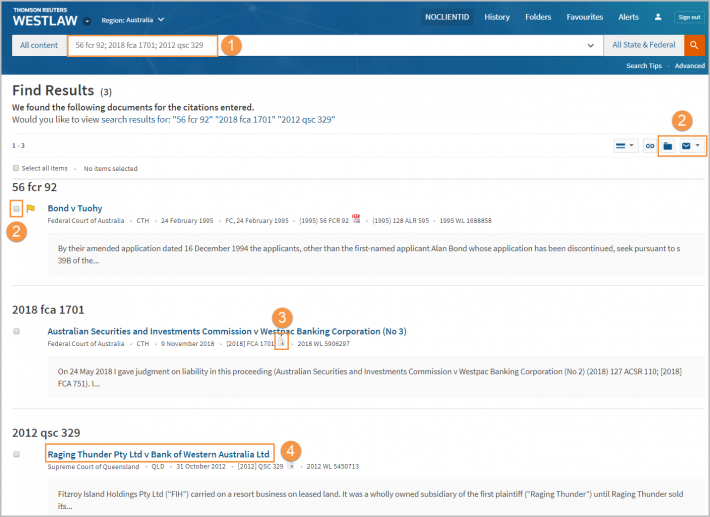Open the result detail level dropdown

pos(626,146)
